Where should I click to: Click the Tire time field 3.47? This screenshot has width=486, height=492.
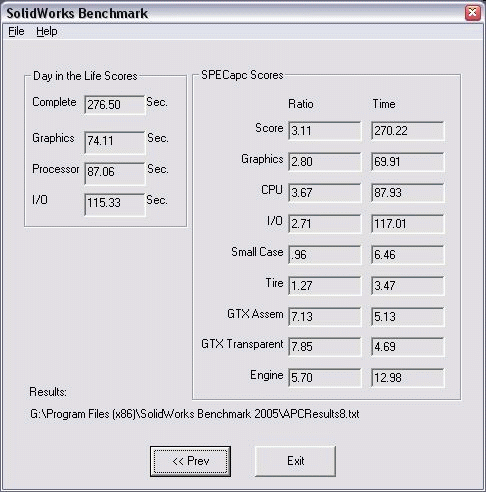tap(408, 286)
